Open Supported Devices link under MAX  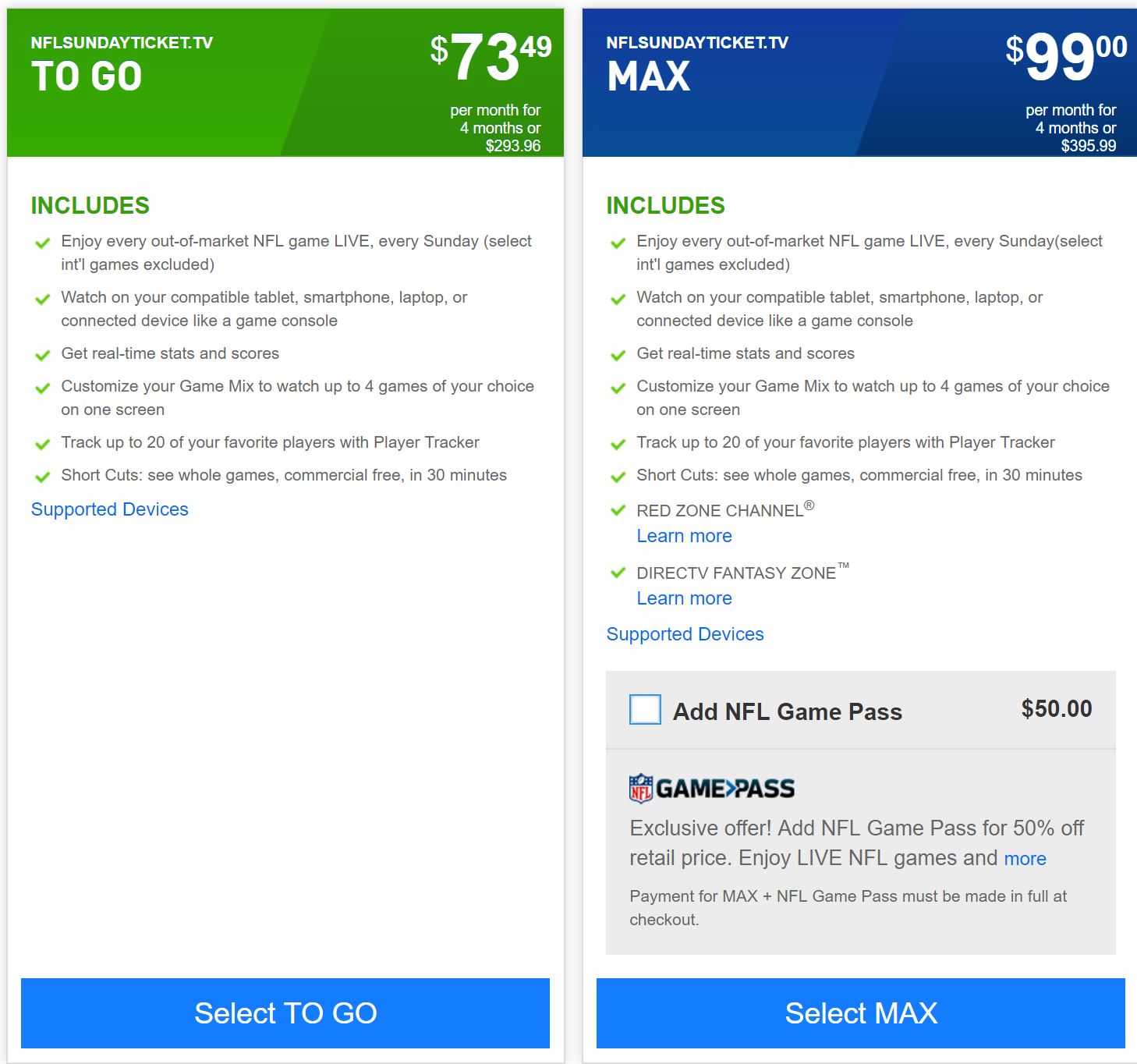(685, 634)
